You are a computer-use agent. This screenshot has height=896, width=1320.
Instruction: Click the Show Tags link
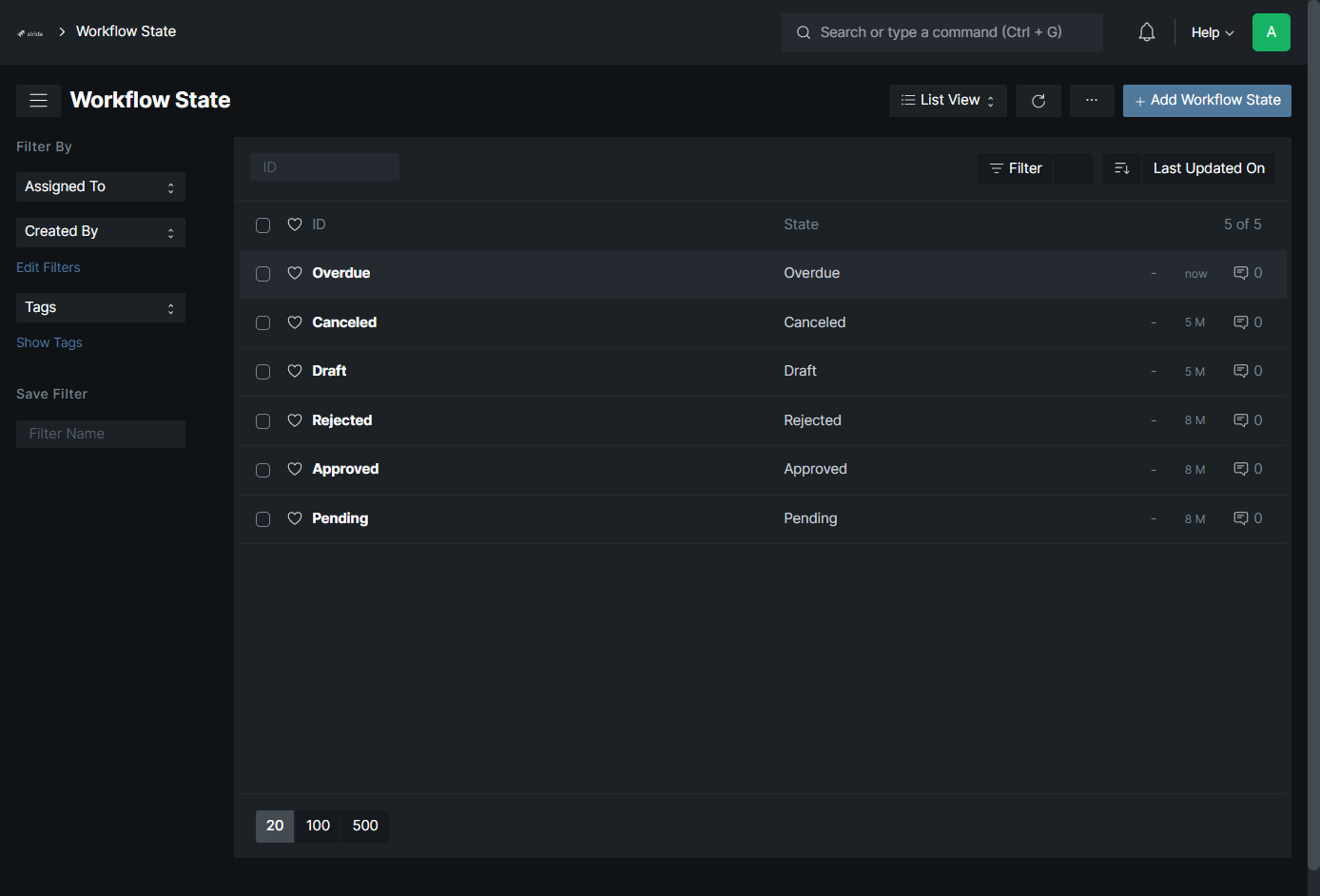[x=49, y=342]
